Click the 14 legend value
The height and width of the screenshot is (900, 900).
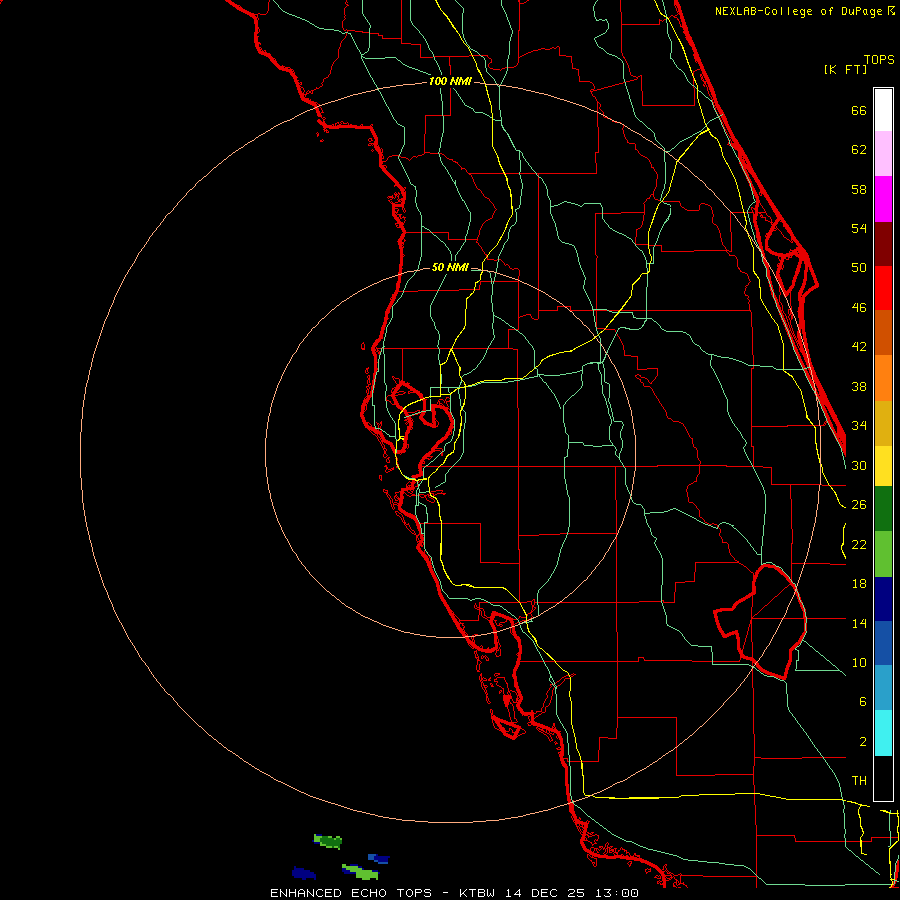[x=859, y=623]
